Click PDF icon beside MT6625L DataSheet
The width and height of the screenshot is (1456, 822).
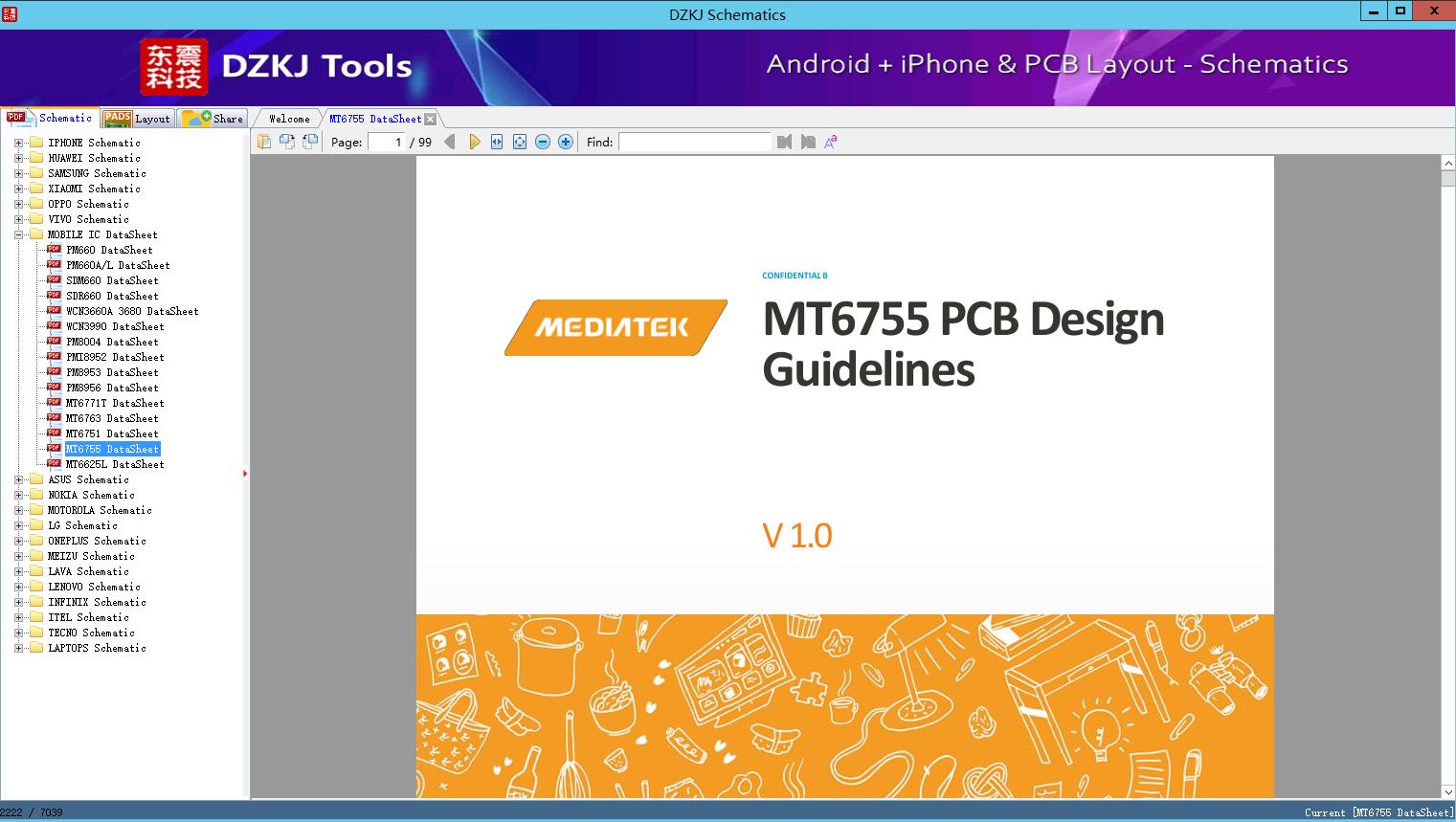pyautogui.click(x=54, y=463)
